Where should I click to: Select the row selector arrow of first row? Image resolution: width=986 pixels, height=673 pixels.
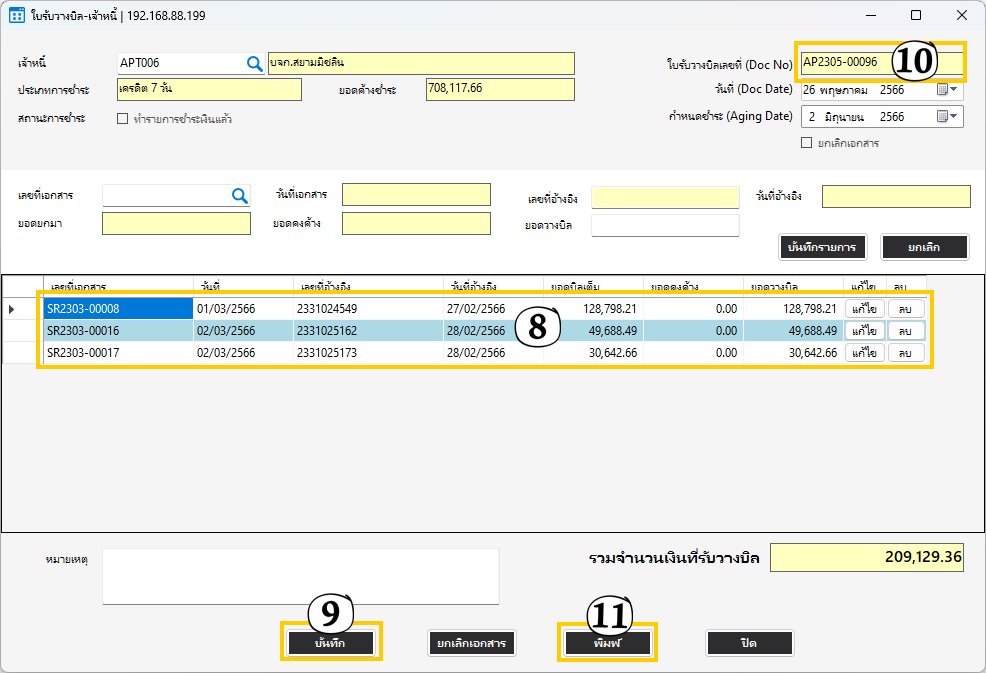coord(12,309)
